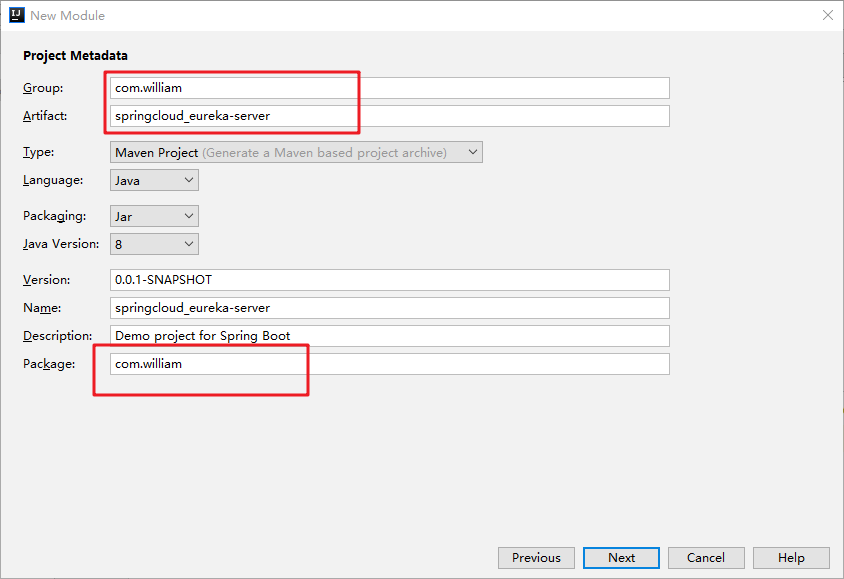Edit the Description field text
Viewport: 844px width, 579px height.
[x=390, y=336]
